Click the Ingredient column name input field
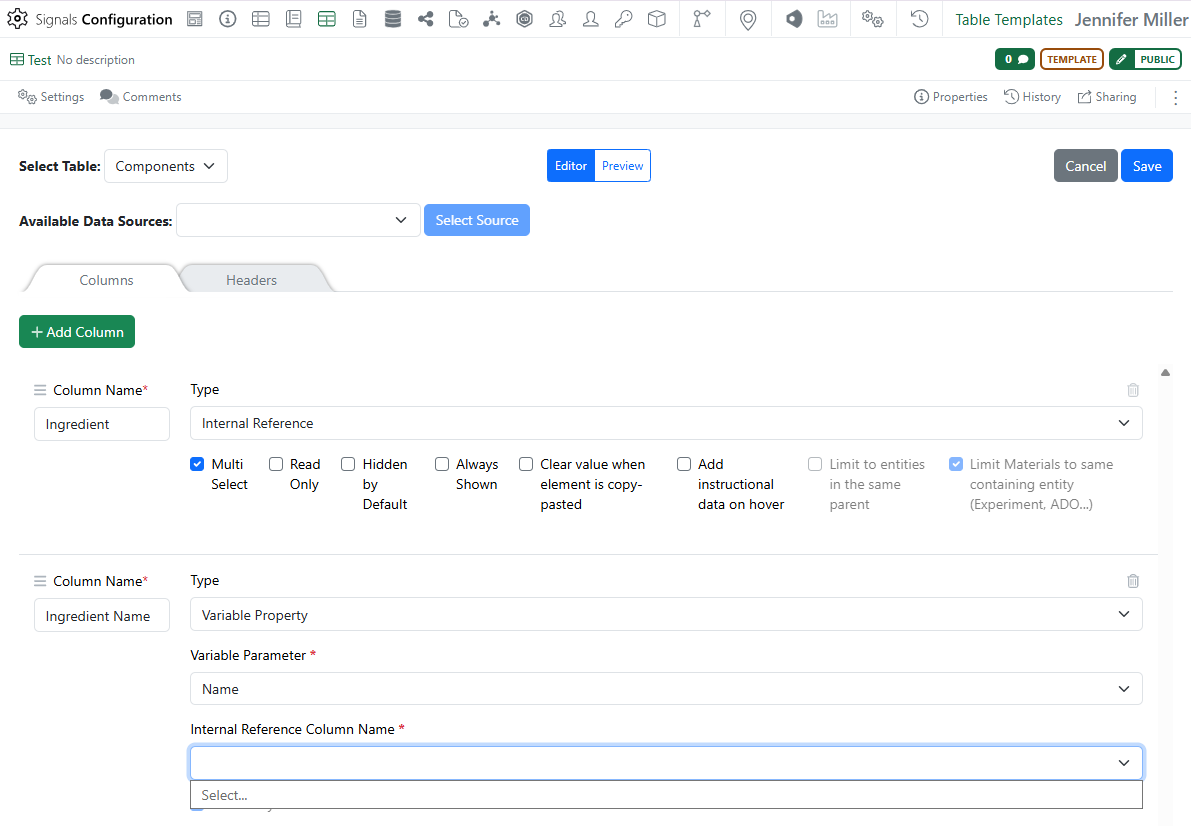 102,424
